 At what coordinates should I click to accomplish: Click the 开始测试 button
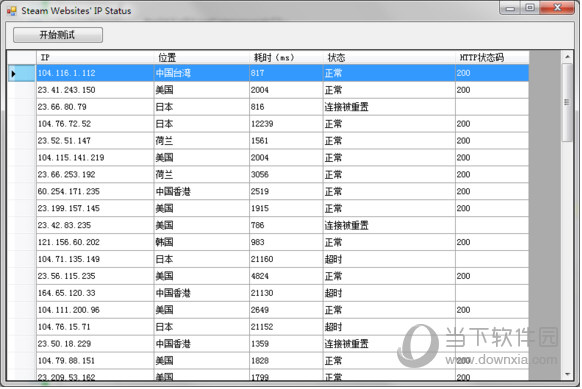tap(58, 35)
